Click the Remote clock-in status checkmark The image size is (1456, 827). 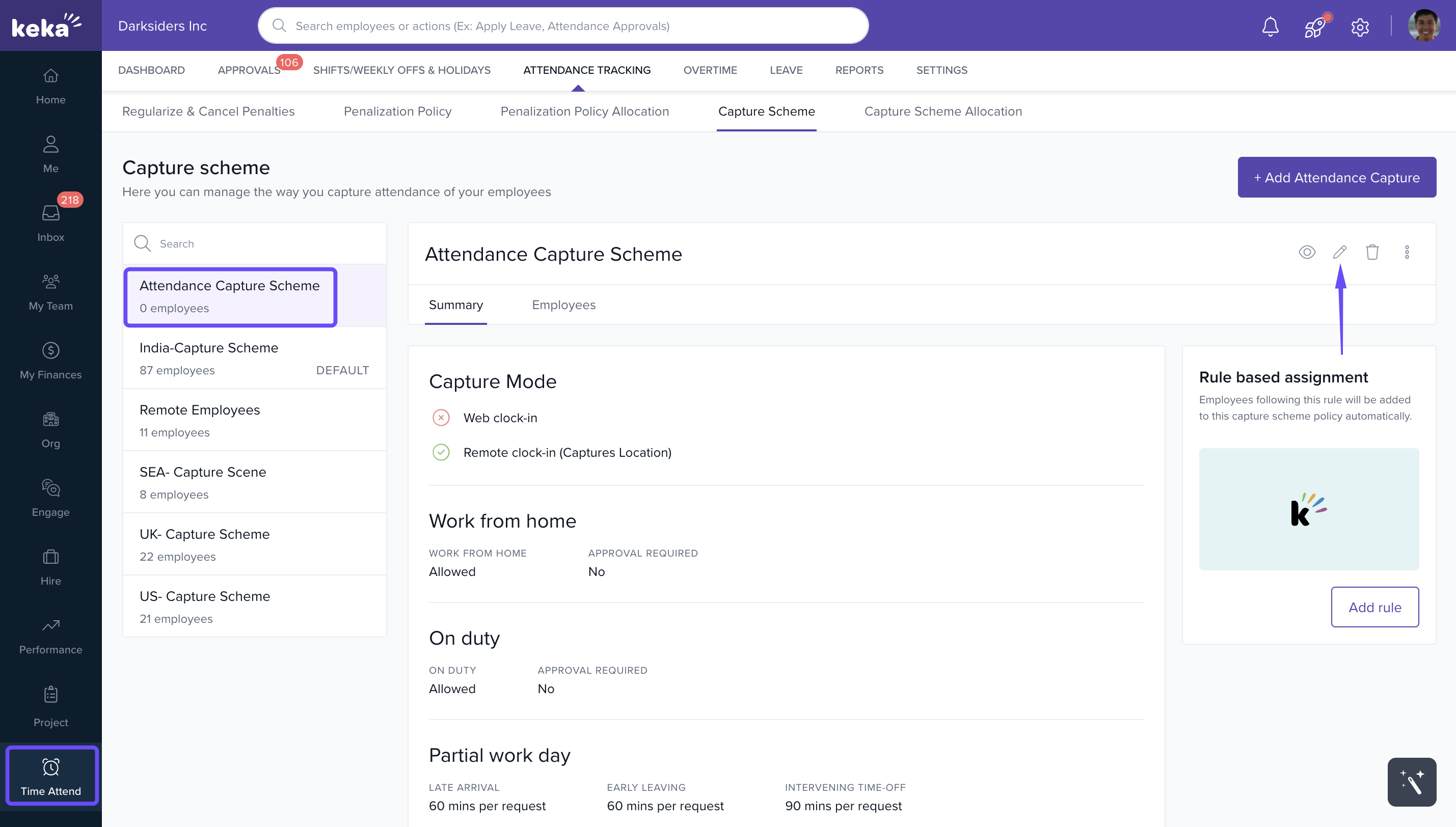441,452
